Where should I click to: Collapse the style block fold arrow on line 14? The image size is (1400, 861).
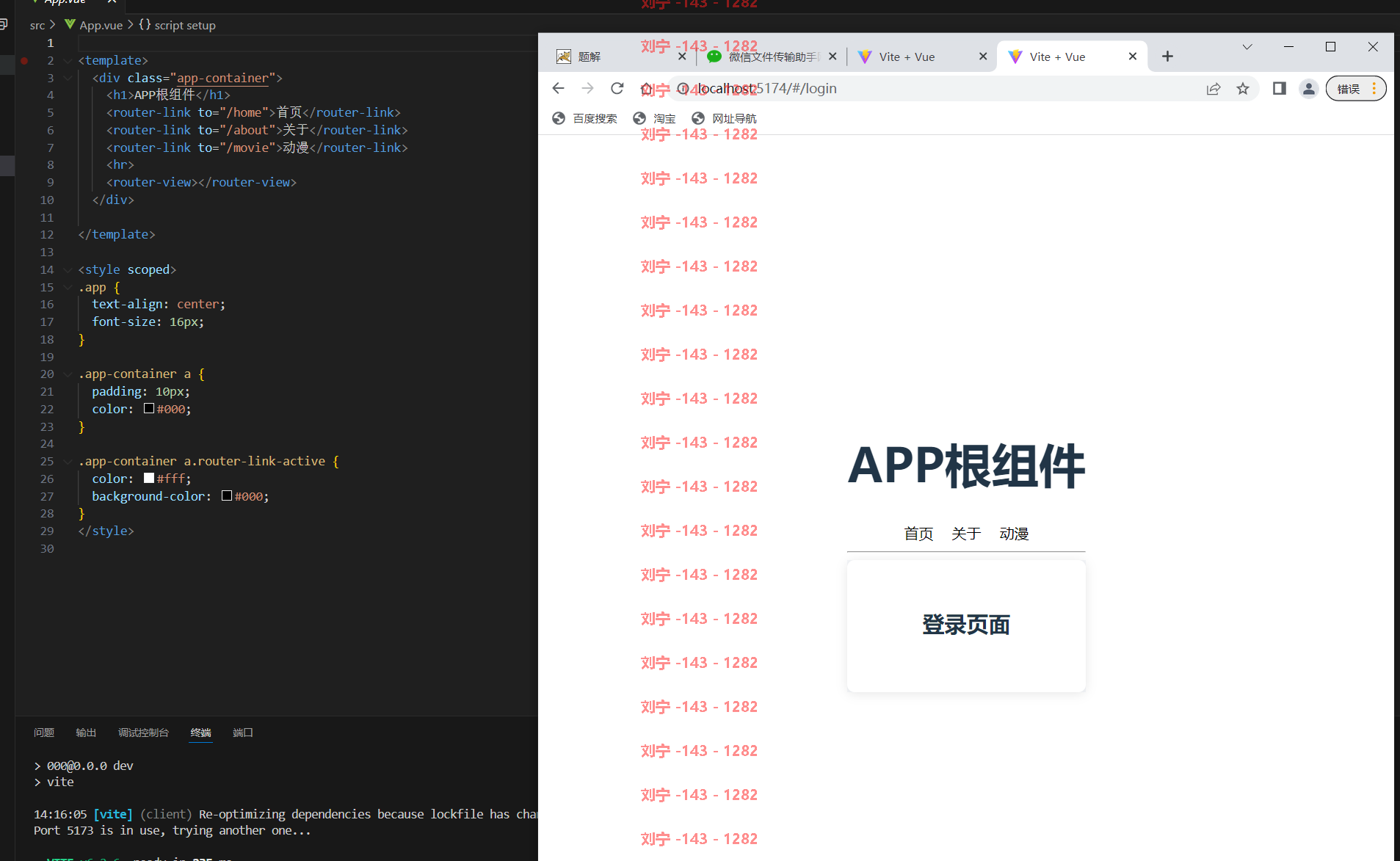pyautogui.click(x=68, y=269)
